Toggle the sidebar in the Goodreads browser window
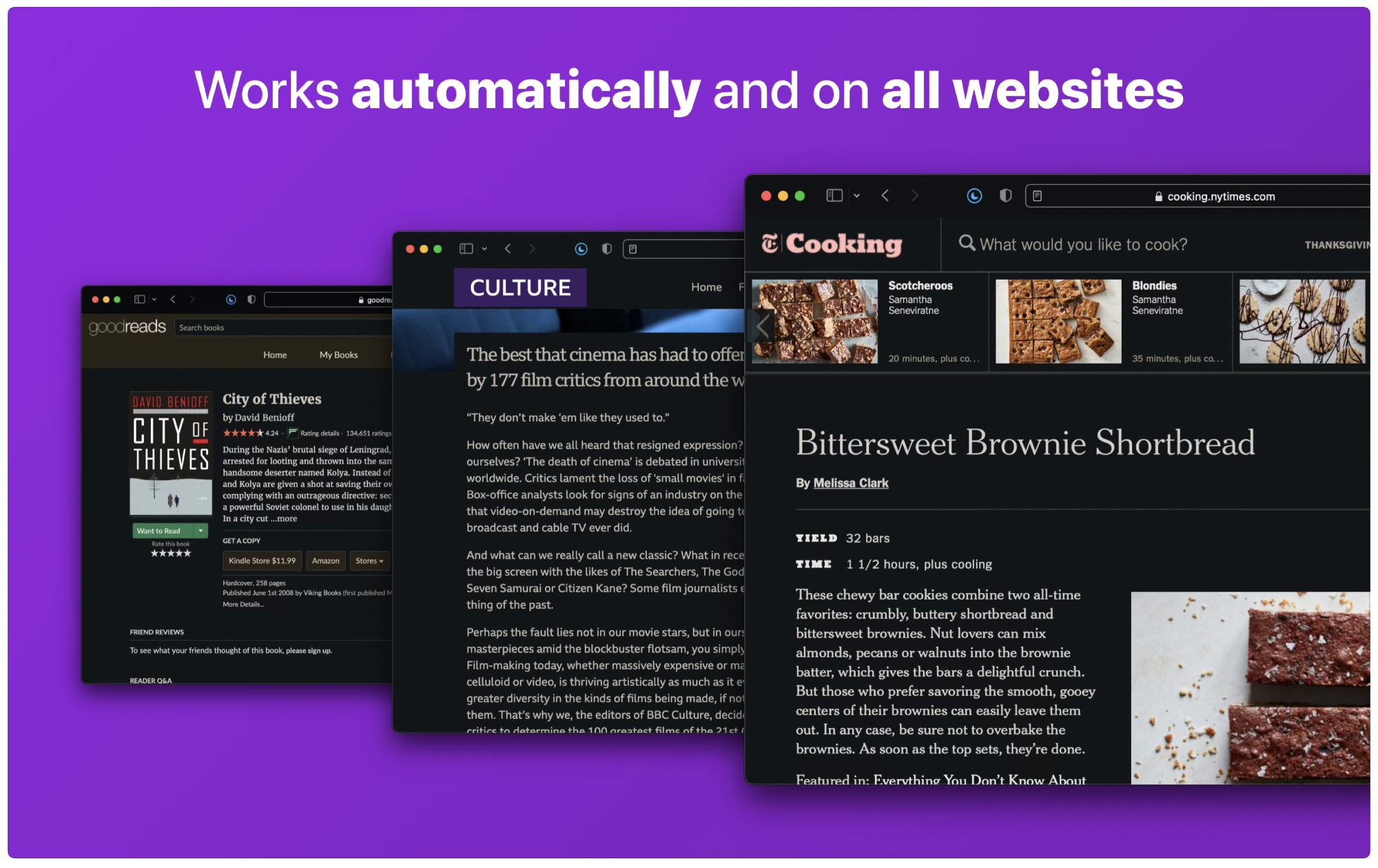This screenshot has width=1378, height=868. [x=140, y=300]
